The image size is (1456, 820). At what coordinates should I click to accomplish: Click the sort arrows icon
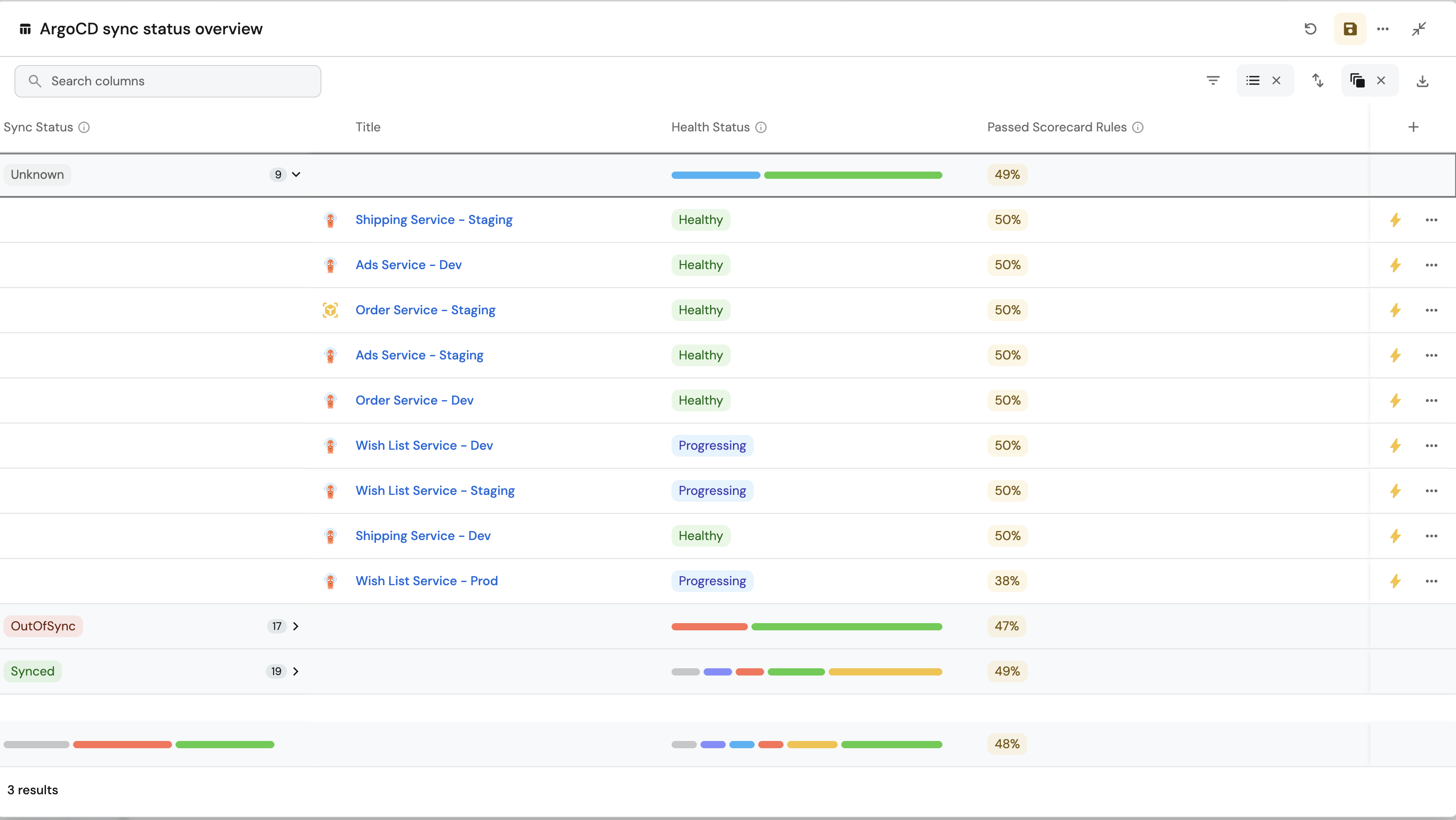1317,80
